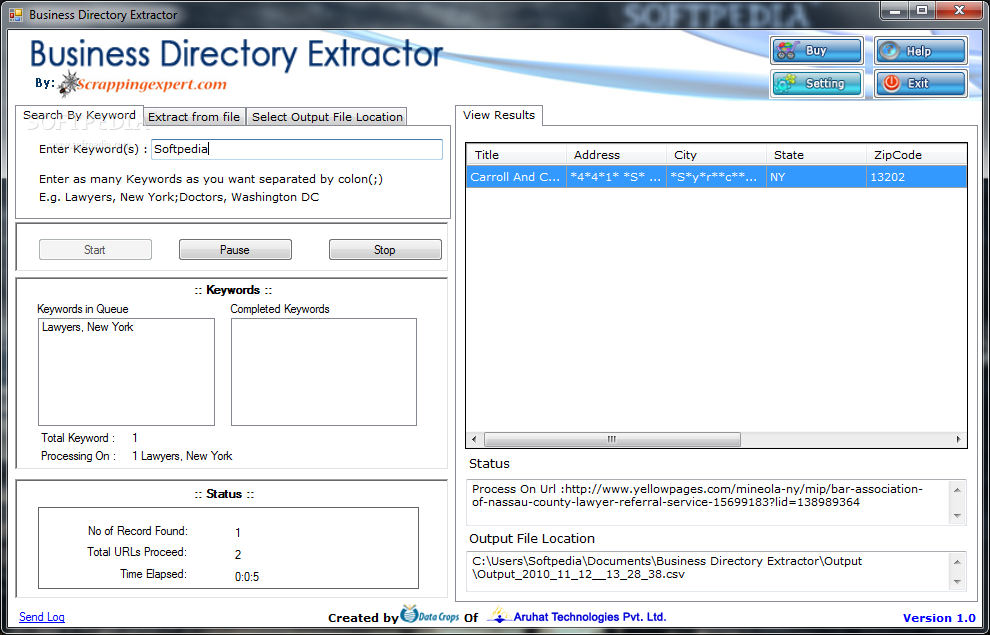990x635 pixels.
Task: Click the '1 Lawyers, New York' processing value
Action: (x=182, y=456)
